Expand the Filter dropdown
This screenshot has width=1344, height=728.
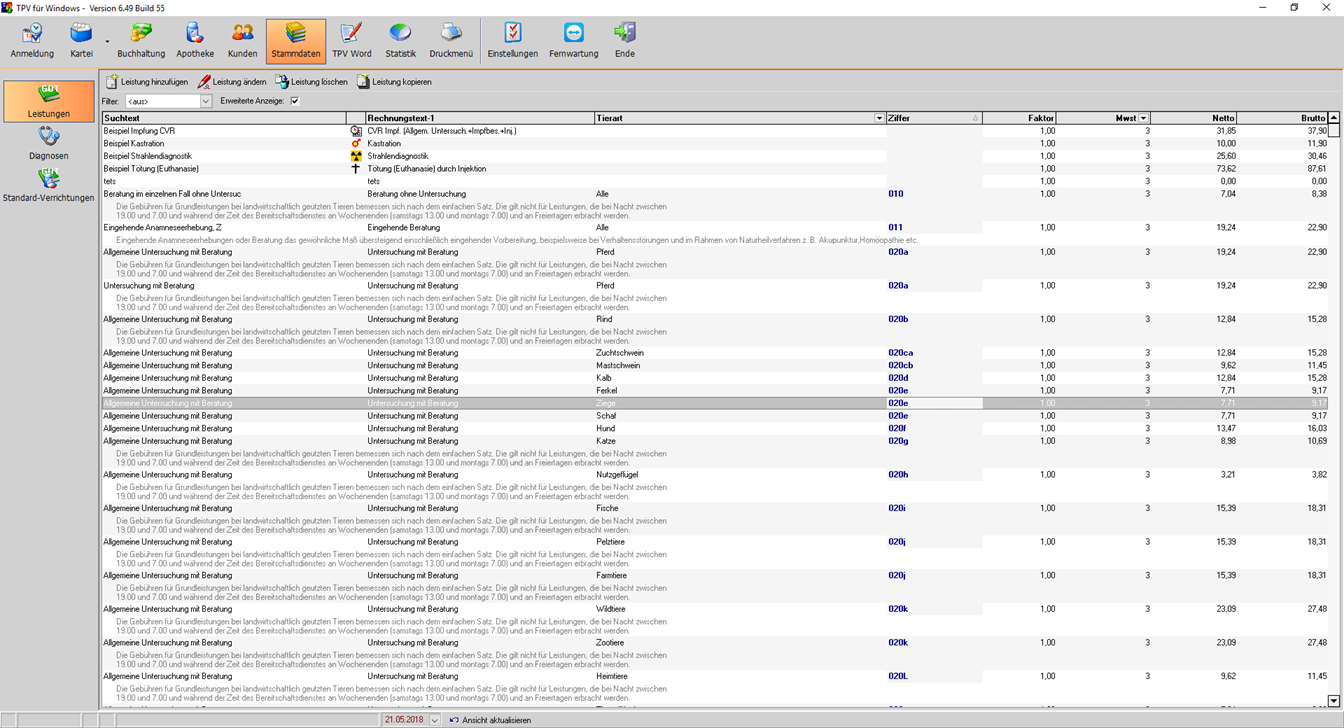(x=206, y=101)
